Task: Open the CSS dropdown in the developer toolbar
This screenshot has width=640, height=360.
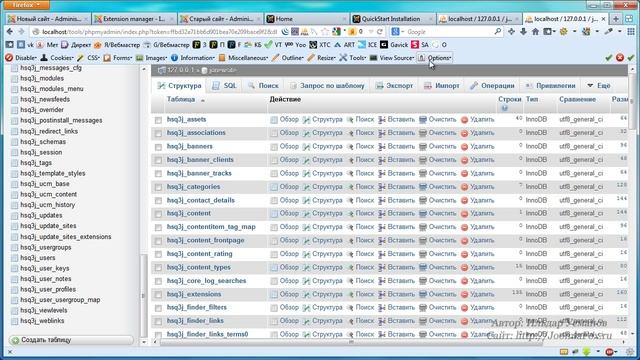Action: click(89, 58)
